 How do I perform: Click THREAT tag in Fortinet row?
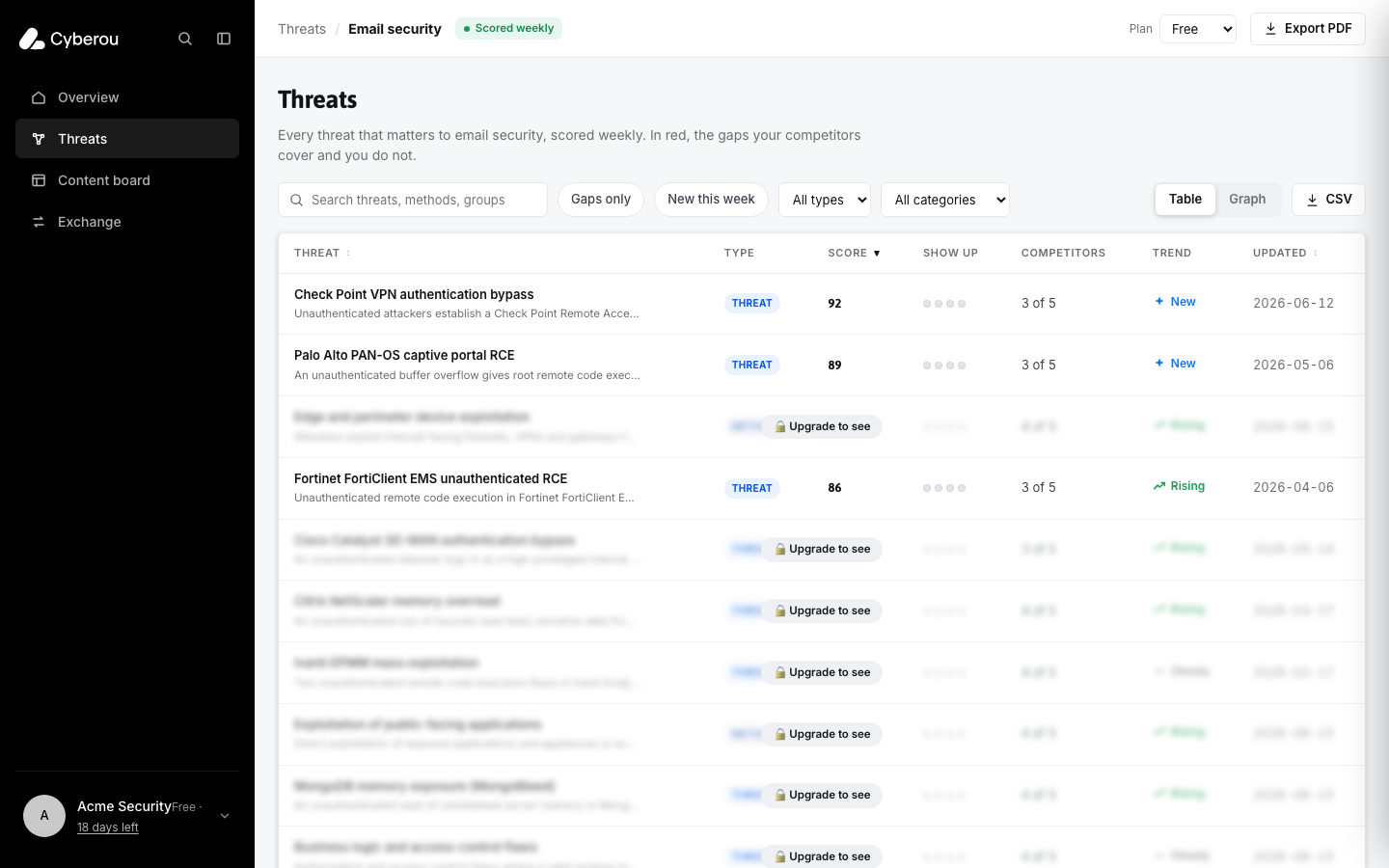coord(751,488)
